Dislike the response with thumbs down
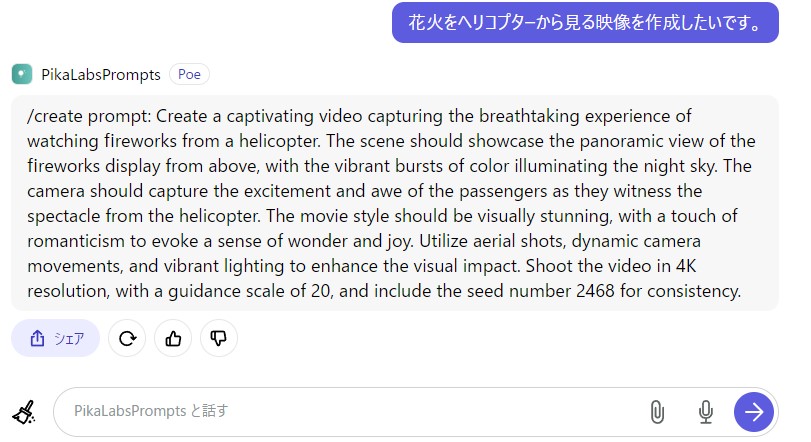 219,338
